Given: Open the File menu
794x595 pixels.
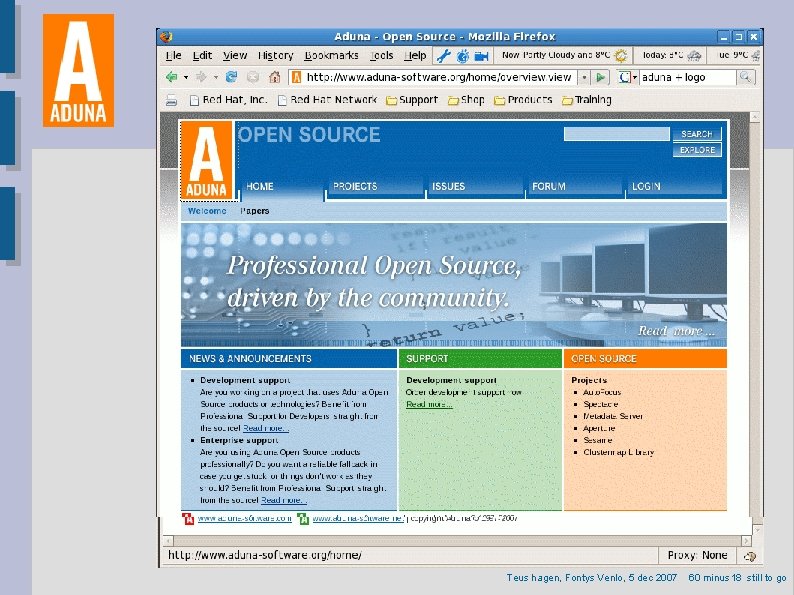Looking at the screenshot, I should click(173, 55).
